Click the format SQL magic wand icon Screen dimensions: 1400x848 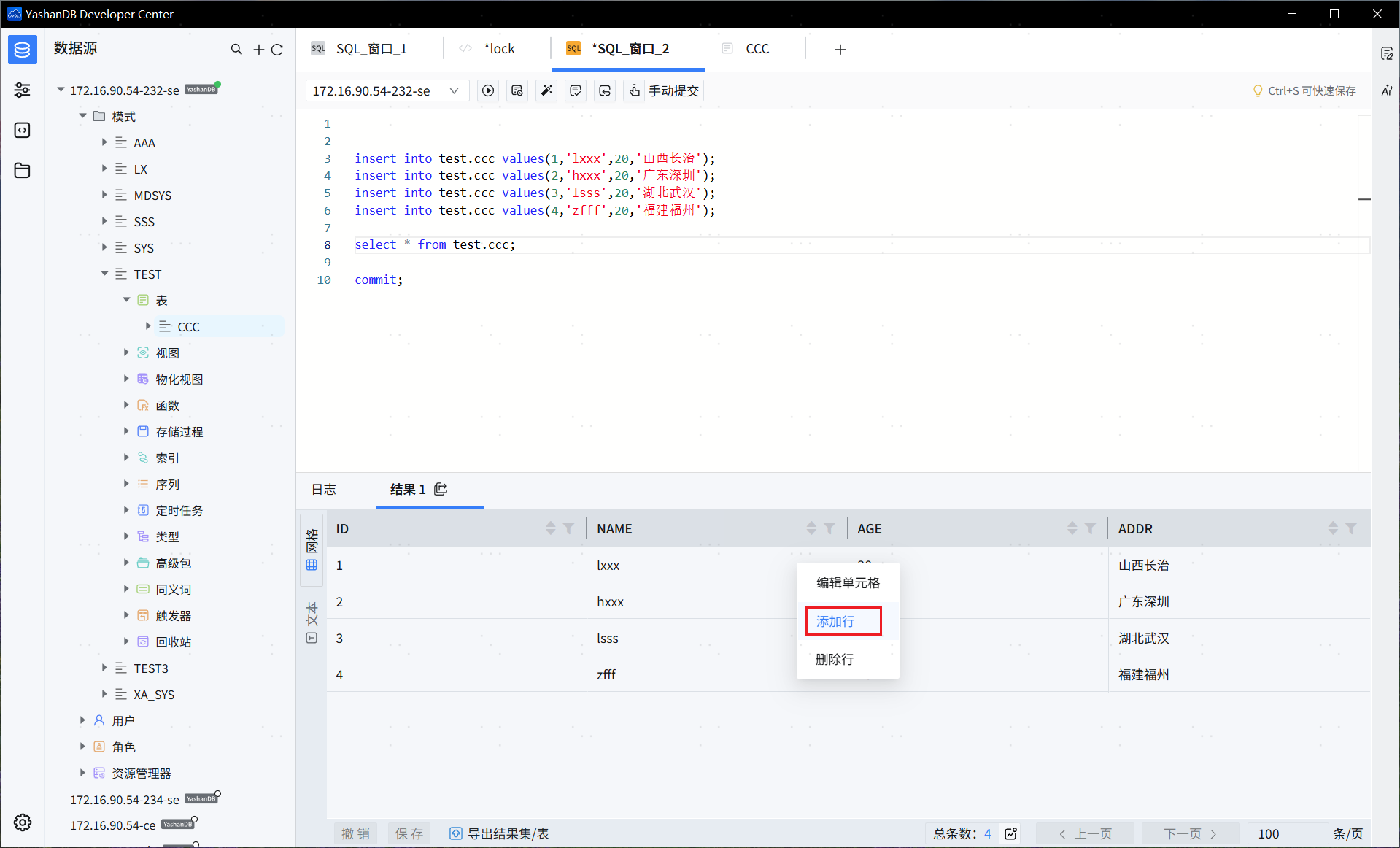pos(546,90)
